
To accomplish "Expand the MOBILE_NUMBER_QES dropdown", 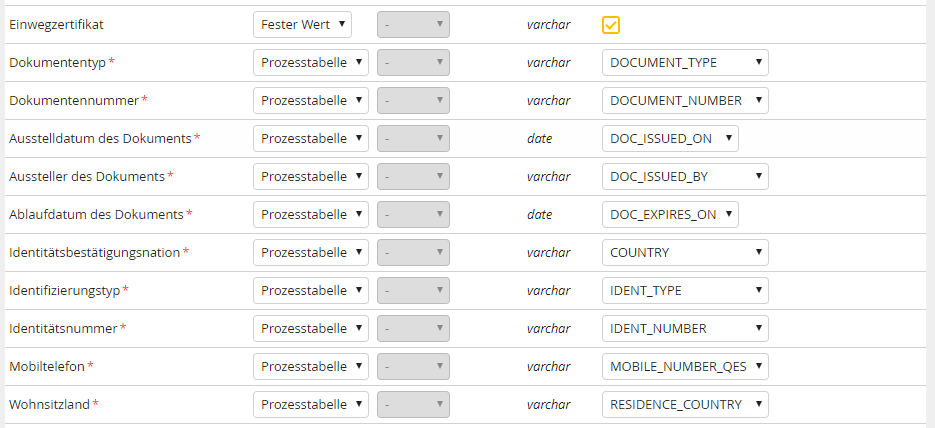I will pos(685,367).
